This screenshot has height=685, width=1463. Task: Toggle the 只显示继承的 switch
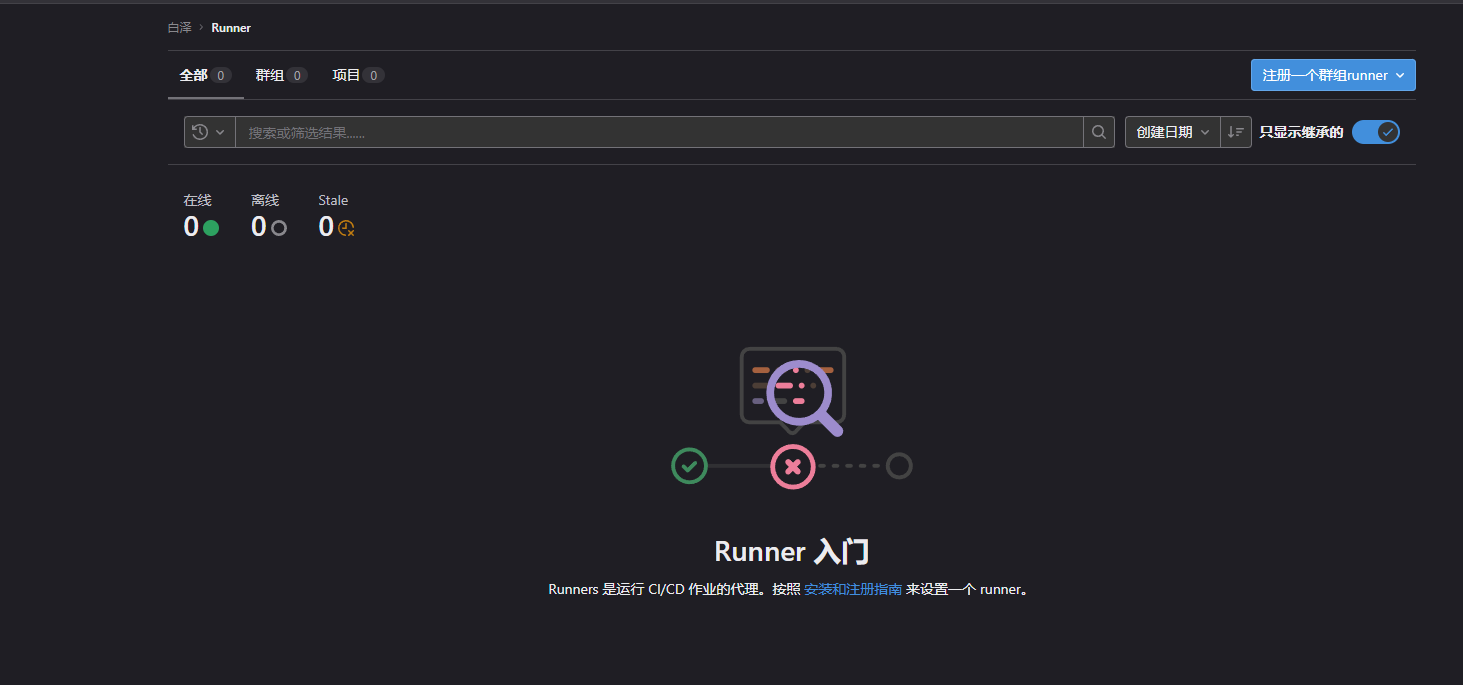(1375, 132)
